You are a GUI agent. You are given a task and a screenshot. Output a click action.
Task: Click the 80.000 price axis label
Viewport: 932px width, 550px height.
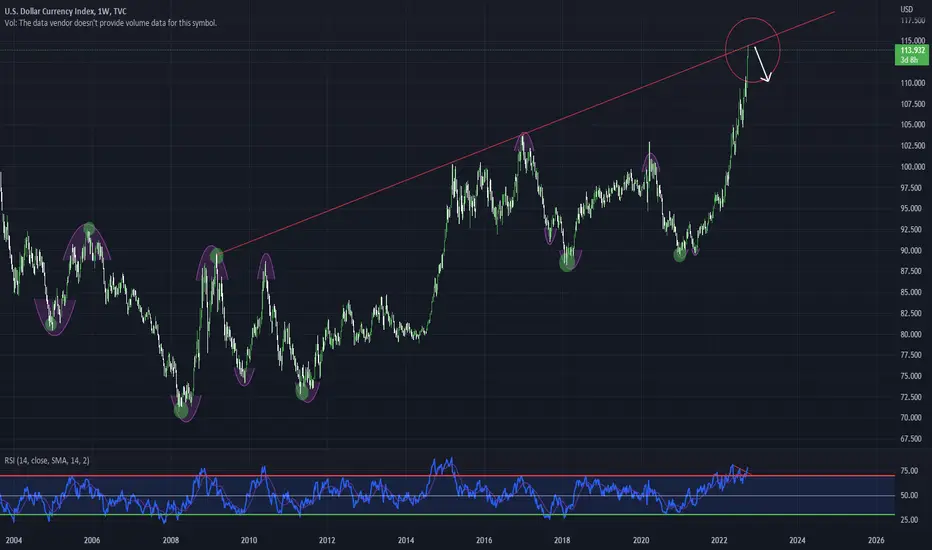tap(912, 335)
